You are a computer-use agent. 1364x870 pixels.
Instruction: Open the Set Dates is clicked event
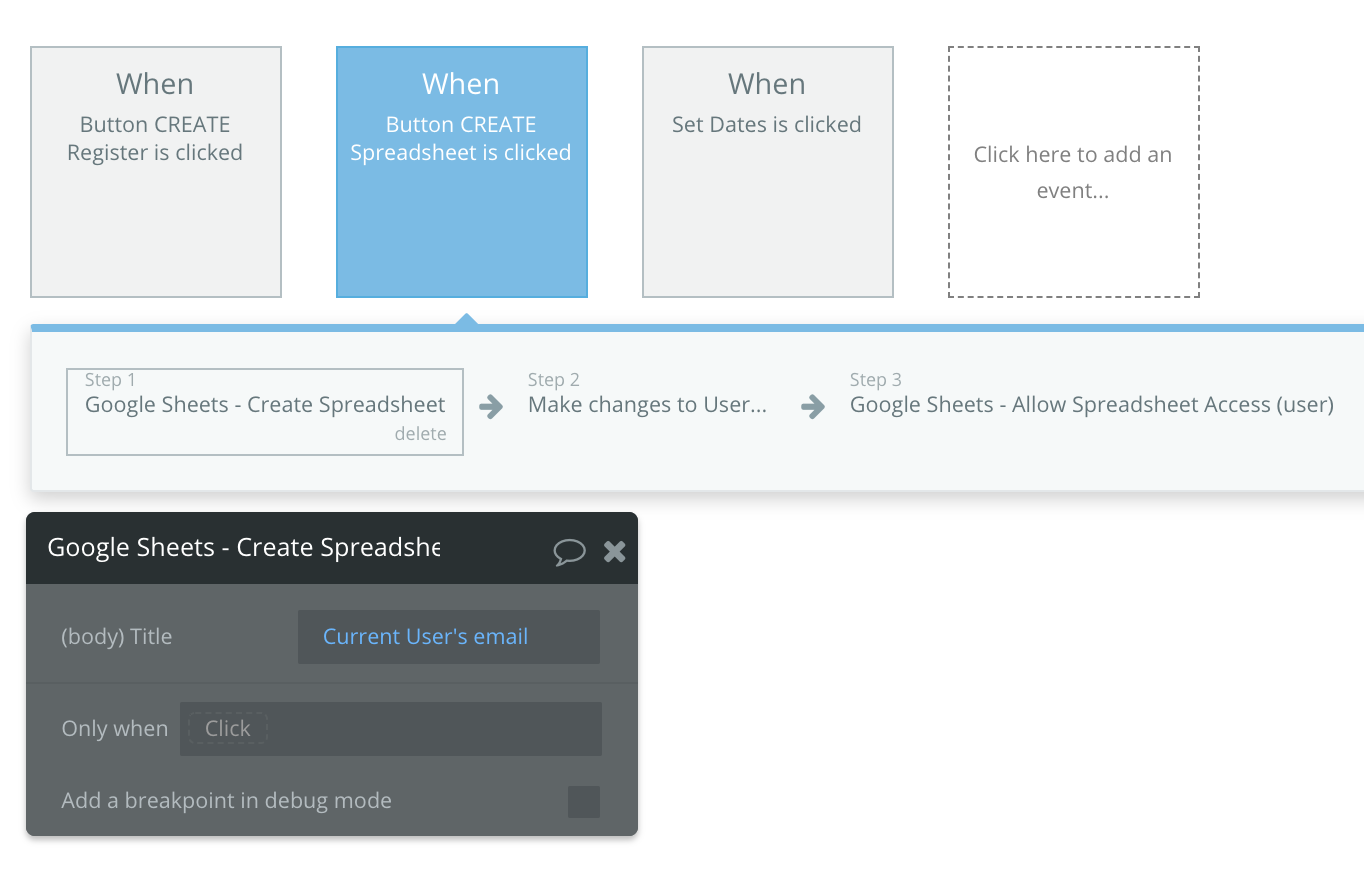tap(768, 172)
